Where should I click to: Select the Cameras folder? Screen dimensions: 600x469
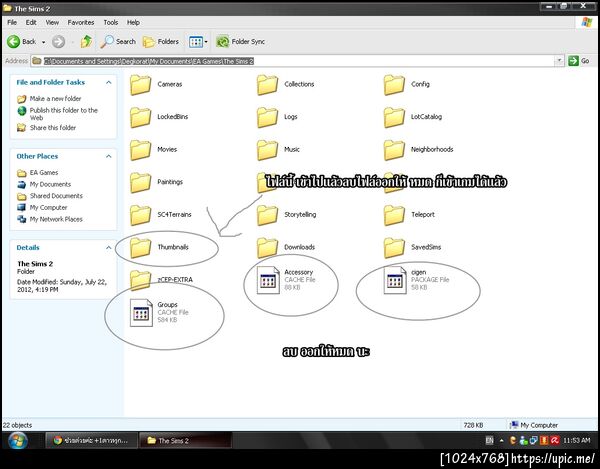click(156, 85)
